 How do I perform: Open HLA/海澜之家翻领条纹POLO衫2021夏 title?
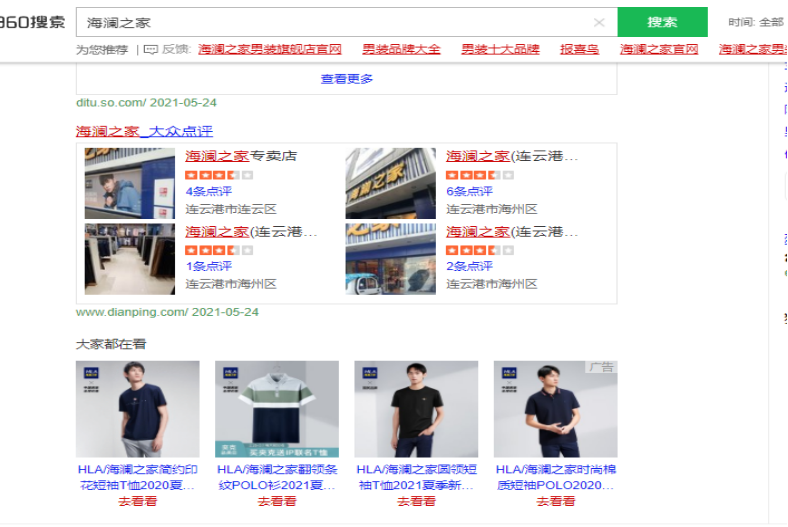277,477
